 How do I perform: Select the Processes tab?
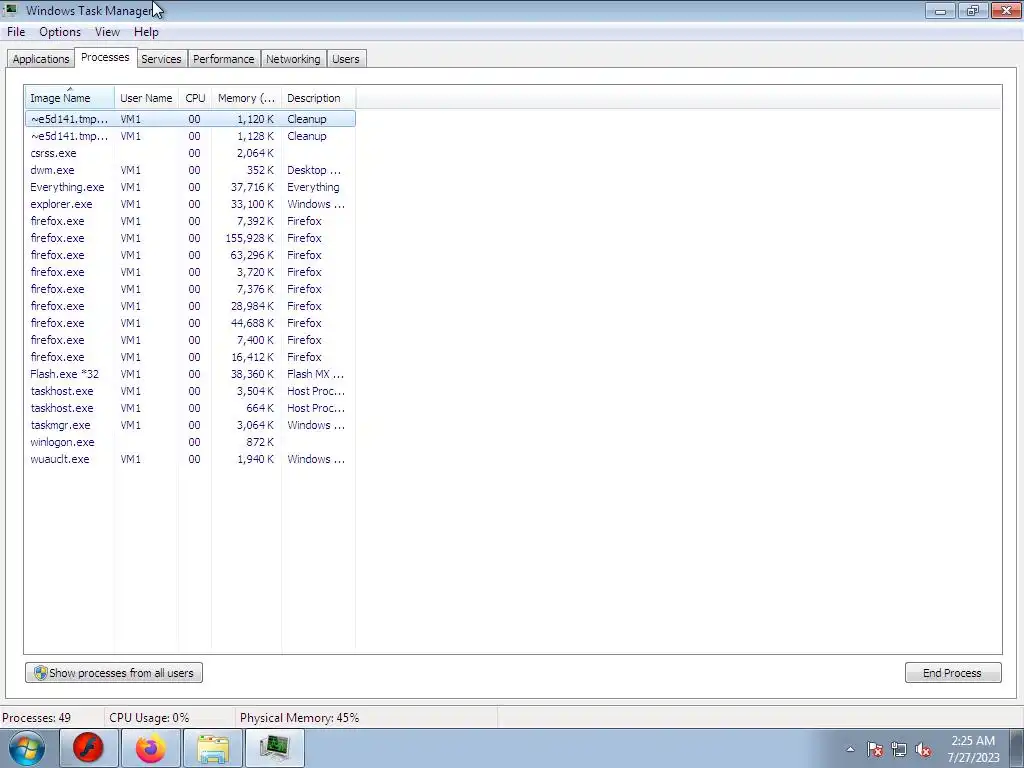click(x=105, y=57)
